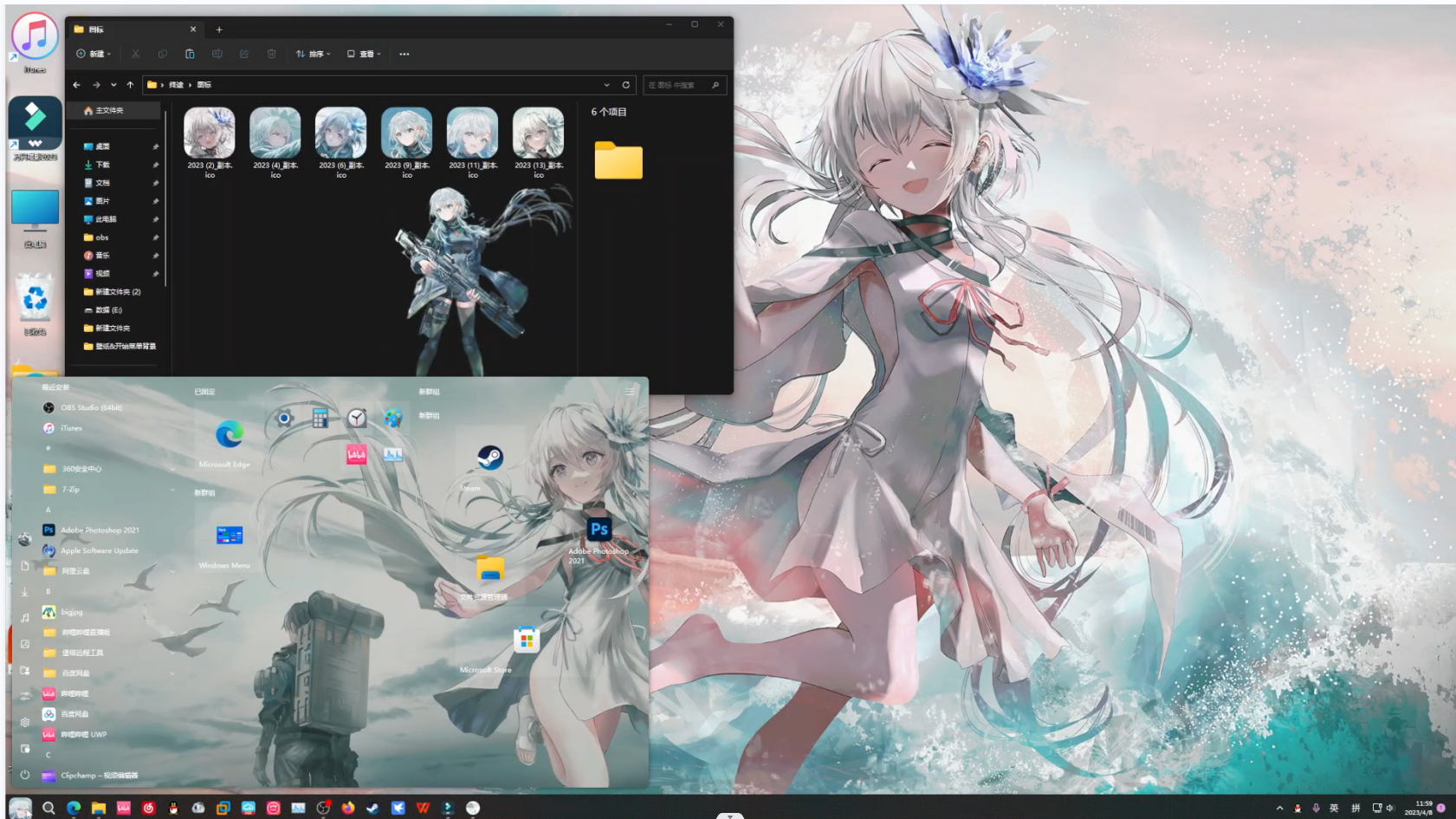Click the refresh button beside address bar
Viewport: 1456px width, 819px height.
626,85
